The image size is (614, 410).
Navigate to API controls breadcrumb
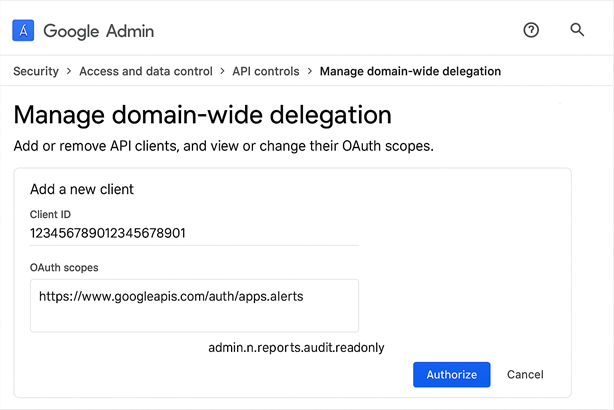pos(266,71)
